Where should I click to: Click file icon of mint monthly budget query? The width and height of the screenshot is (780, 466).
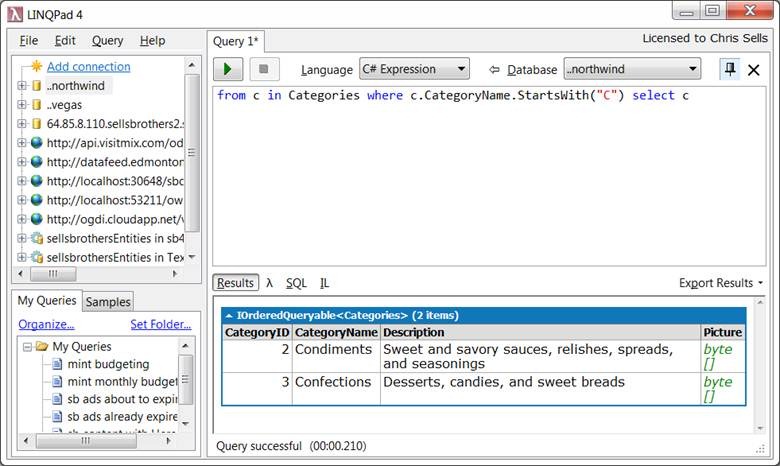pos(57,381)
